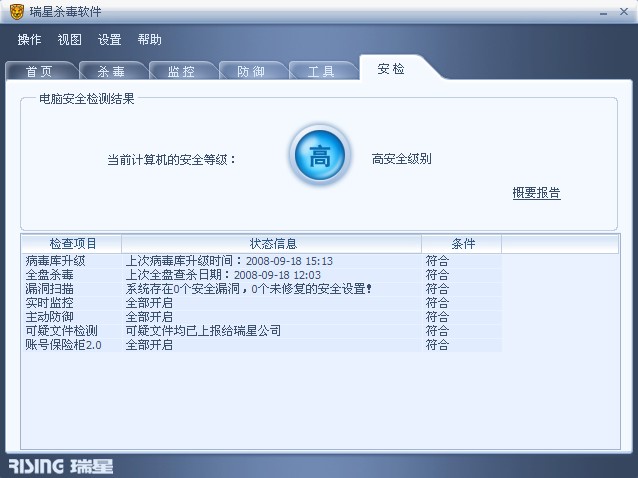Image resolution: width=638 pixels, height=478 pixels.
Task: Open the 设置 menu
Action: point(109,39)
